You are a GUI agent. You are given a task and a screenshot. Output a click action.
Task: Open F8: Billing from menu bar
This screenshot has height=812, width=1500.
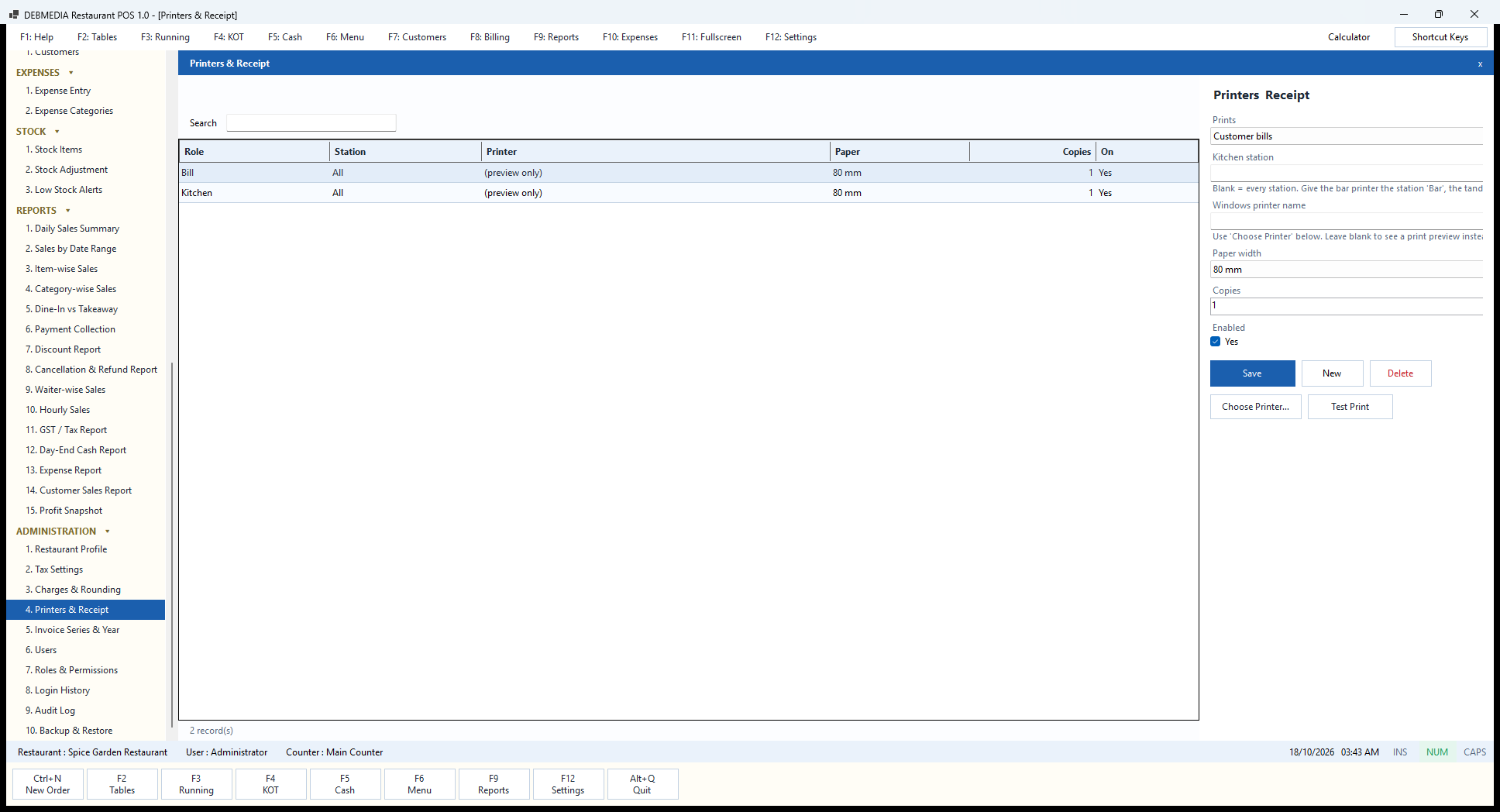click(490, 37)
